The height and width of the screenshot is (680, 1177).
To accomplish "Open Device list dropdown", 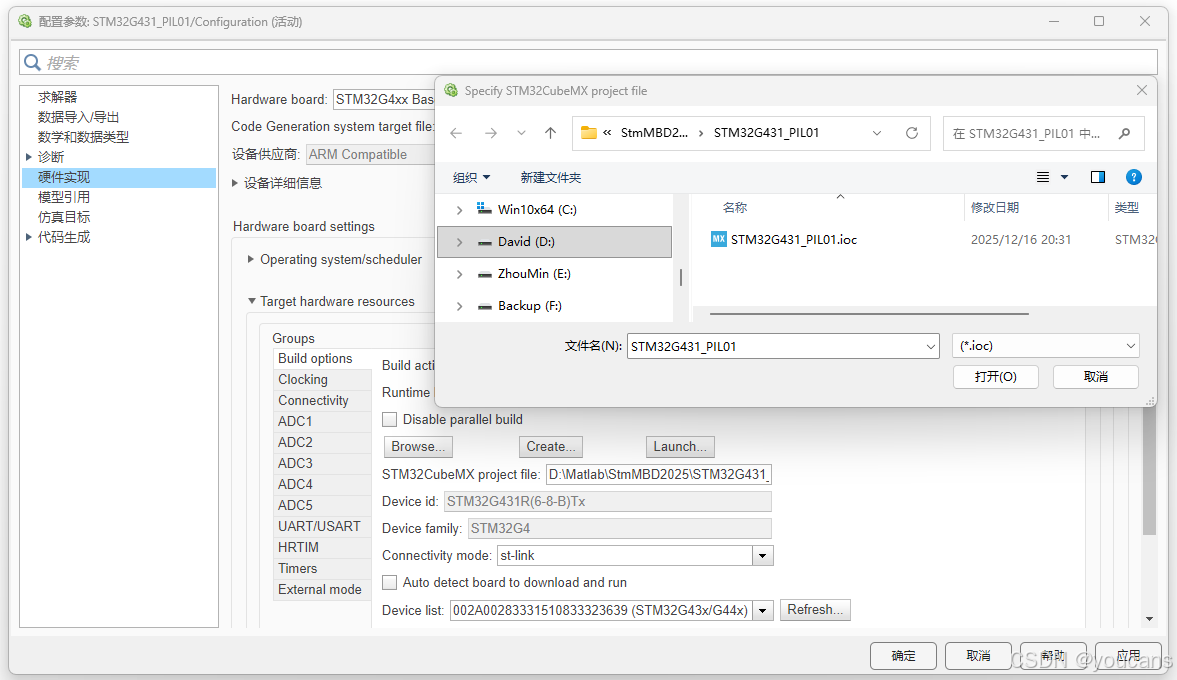I will [x=763, y=611].
